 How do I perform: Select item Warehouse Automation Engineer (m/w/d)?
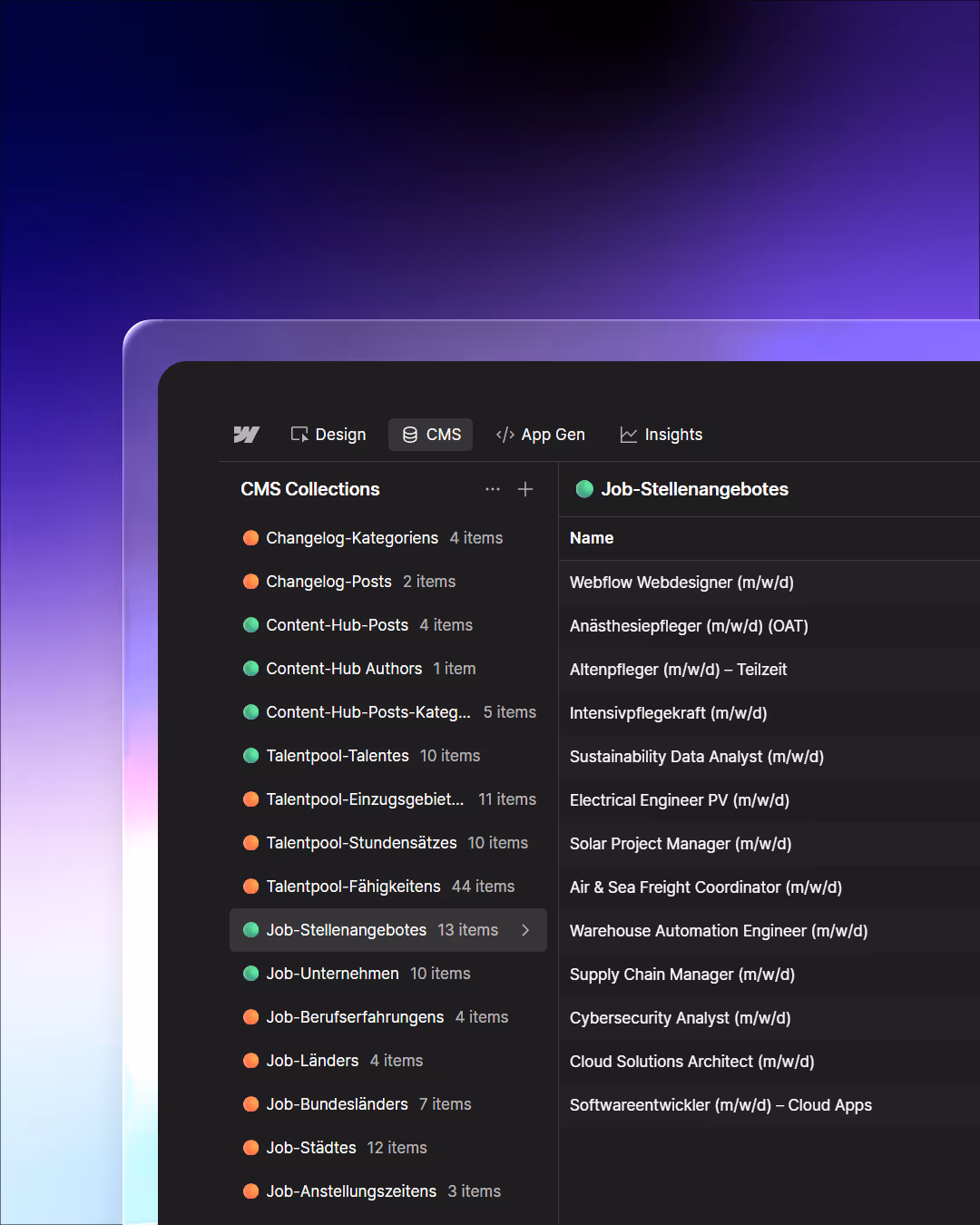click(769, 931)
